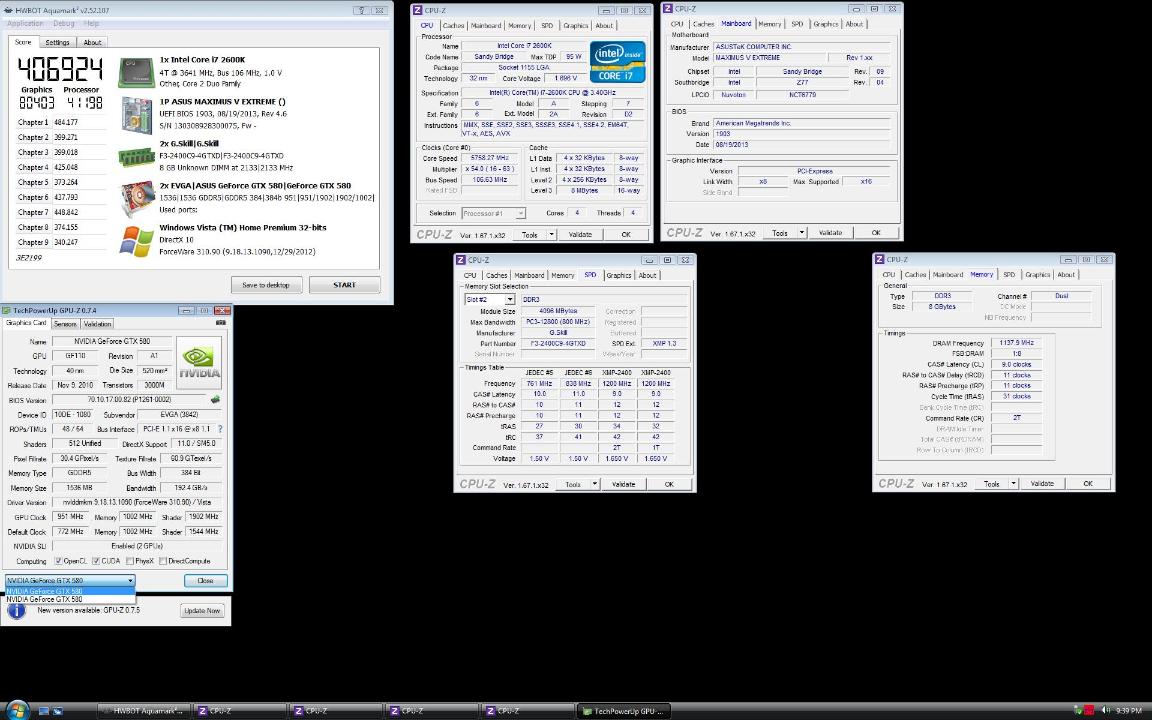Toggle the CUDA checkbox
1152x720 pixels.
(x=96, y=561)
